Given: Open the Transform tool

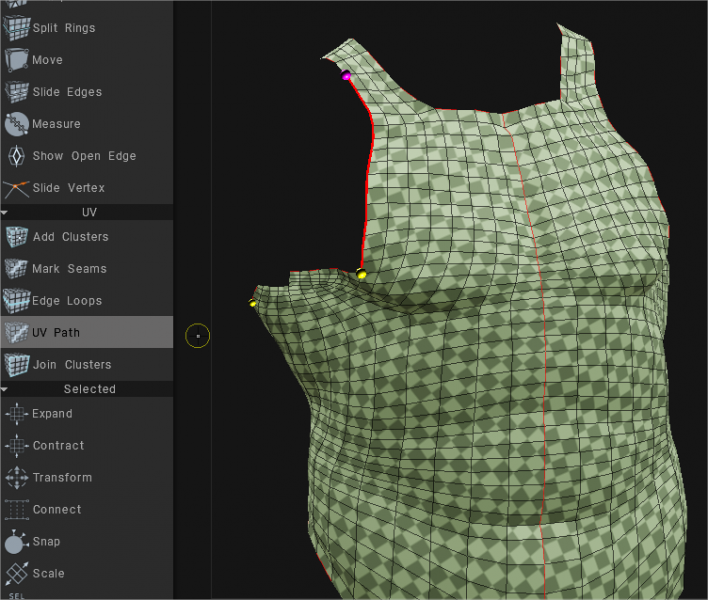Looking at the screenshot, I should point(16,478).
